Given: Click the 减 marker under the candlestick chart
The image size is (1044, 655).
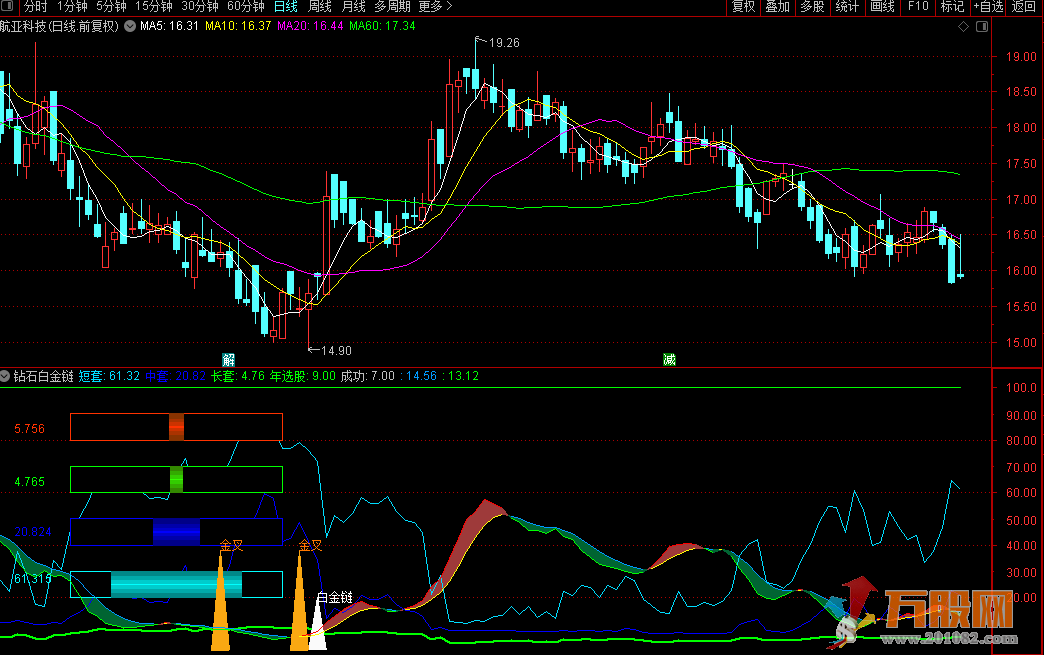Looking at the screenshot, I should coord(669,359).
